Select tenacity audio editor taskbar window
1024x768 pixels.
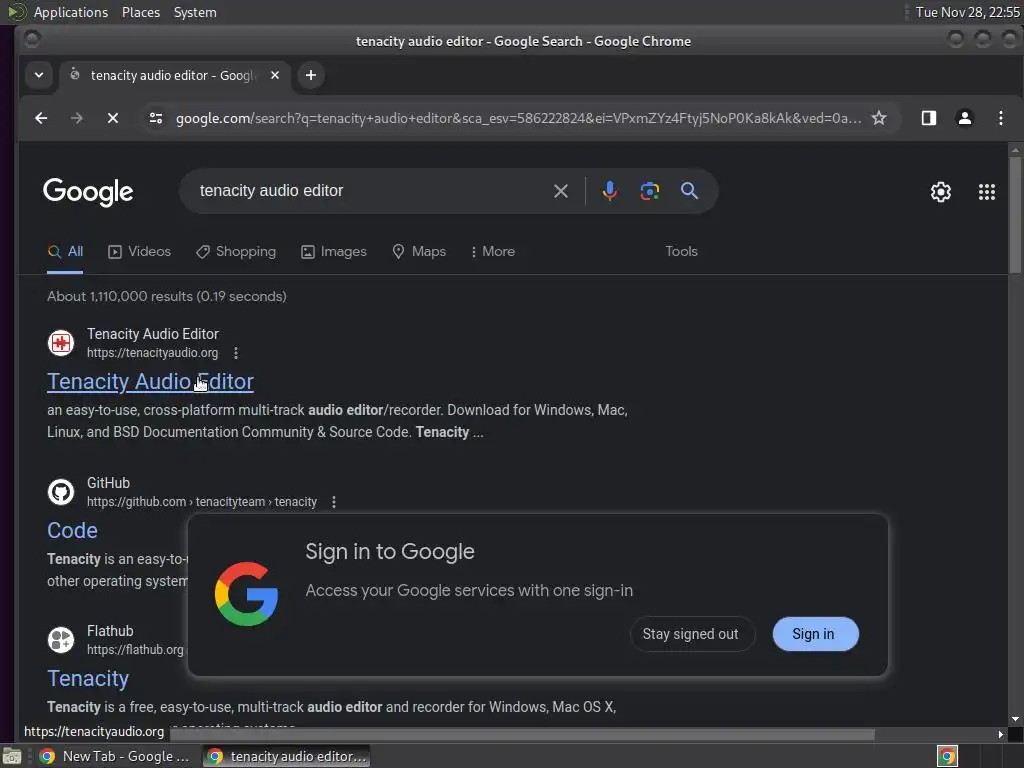point(287,756)
